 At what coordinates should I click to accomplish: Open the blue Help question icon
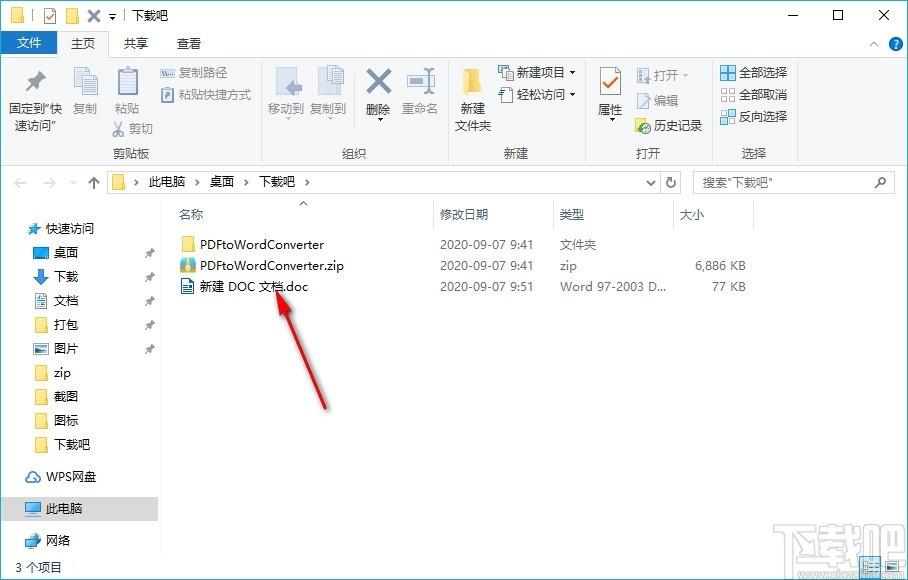(x=895, y=44)
